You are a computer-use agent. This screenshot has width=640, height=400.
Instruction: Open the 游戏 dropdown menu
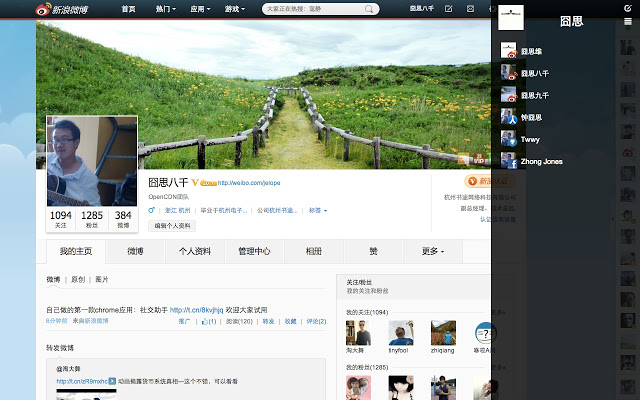[235, 9]
